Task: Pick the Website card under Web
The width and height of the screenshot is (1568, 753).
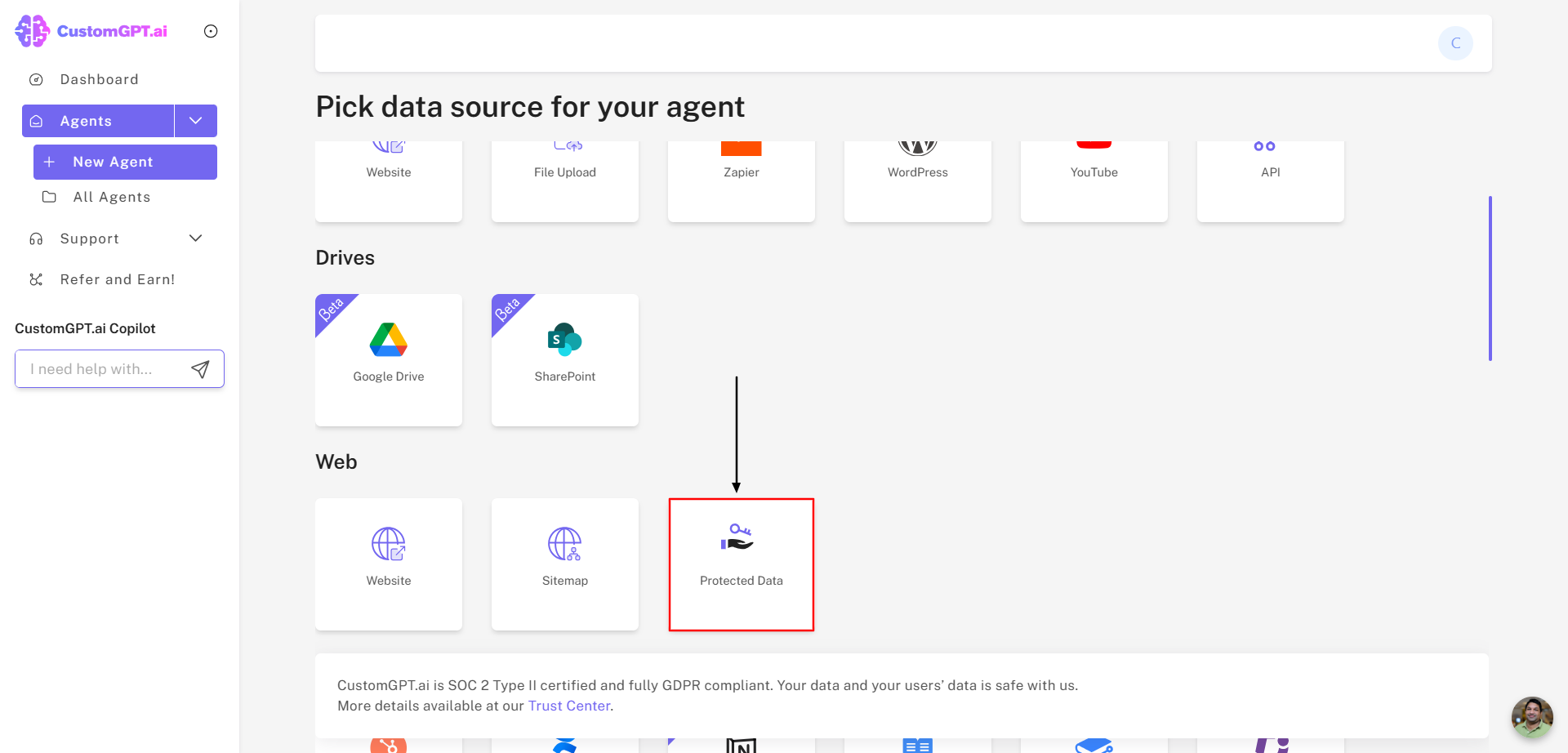Action: pos(389,564)
